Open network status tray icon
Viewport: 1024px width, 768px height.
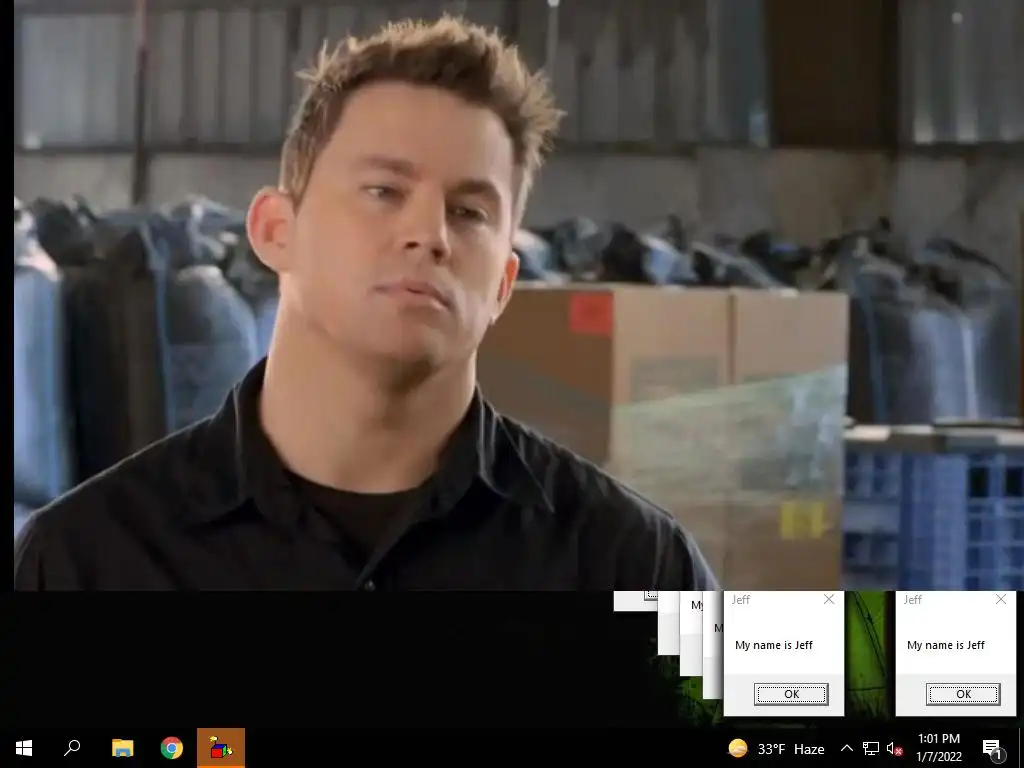(871, 748)
